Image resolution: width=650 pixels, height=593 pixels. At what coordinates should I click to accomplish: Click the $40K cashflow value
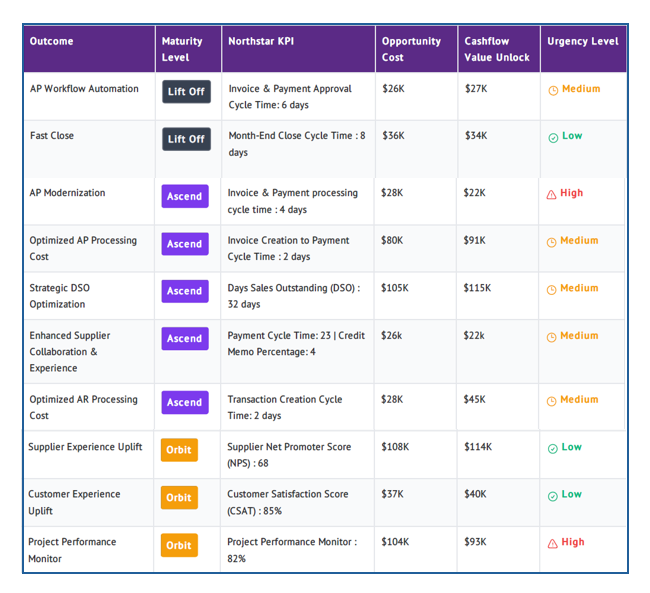click(x=475, y=494)
